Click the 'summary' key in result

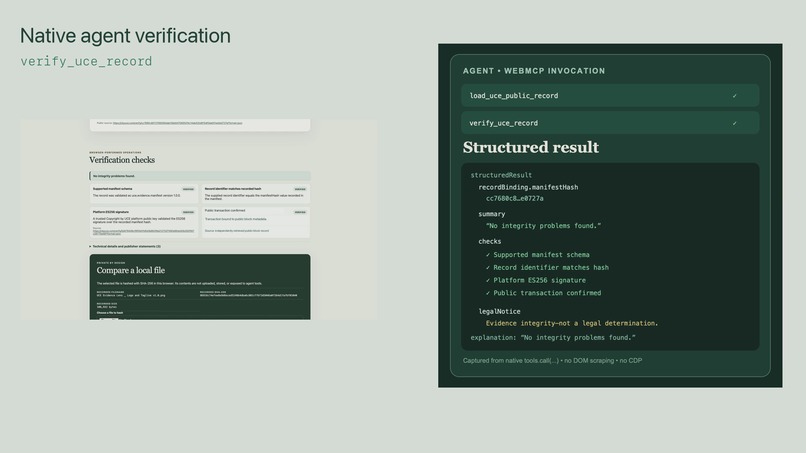pos(491,214)
